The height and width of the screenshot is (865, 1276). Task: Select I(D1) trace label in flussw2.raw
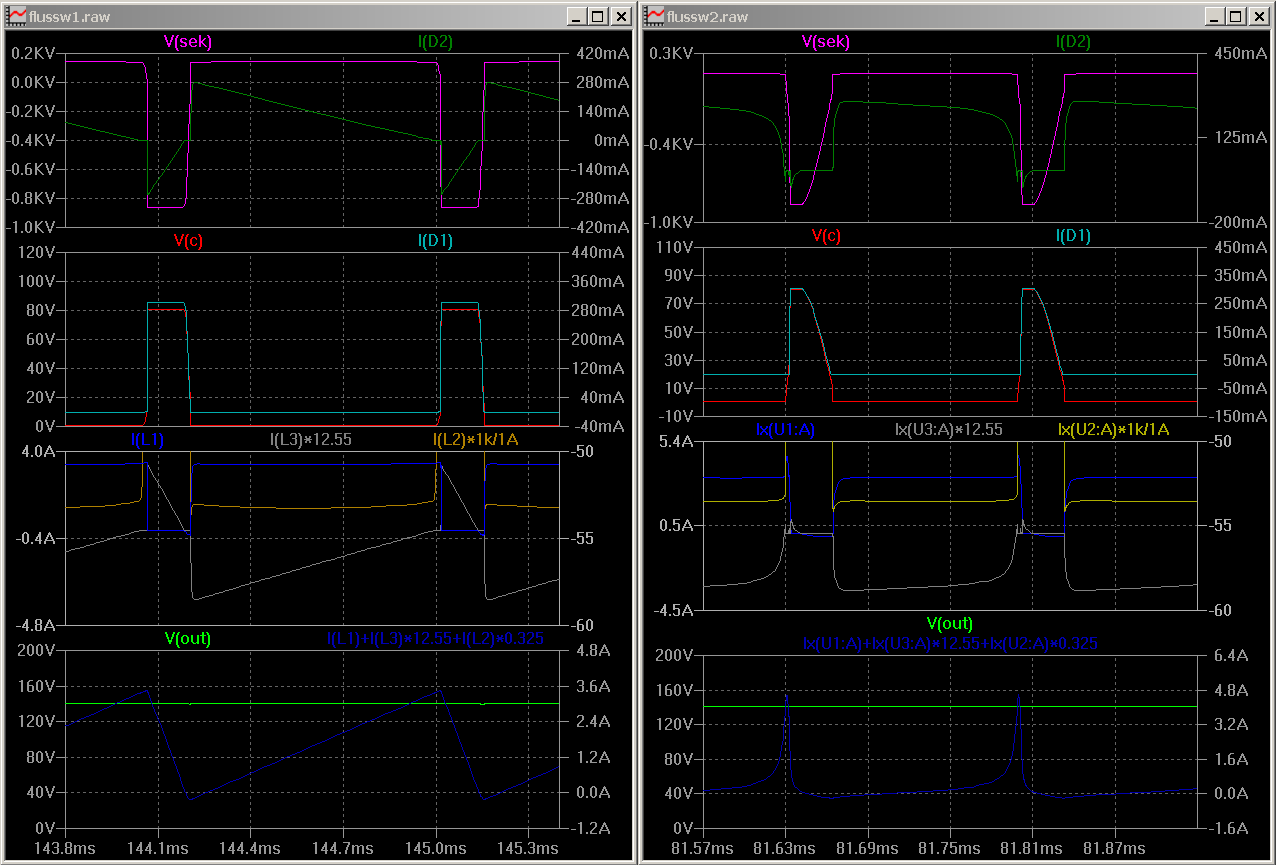pyautogui.click(x=1073, y=236)
